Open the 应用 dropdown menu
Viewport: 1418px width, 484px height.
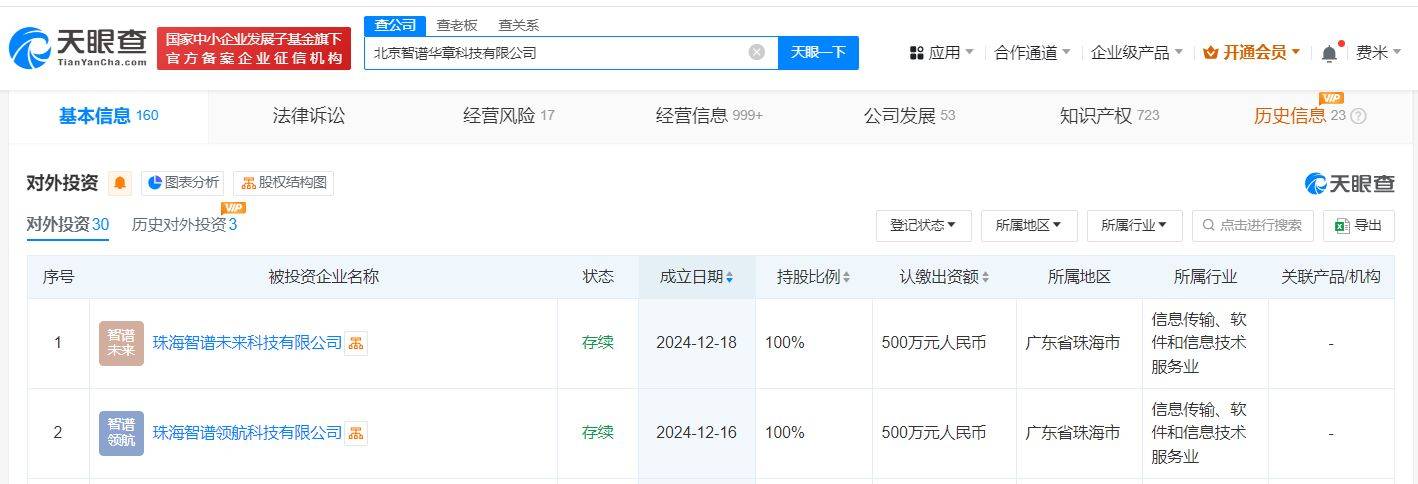941,53
